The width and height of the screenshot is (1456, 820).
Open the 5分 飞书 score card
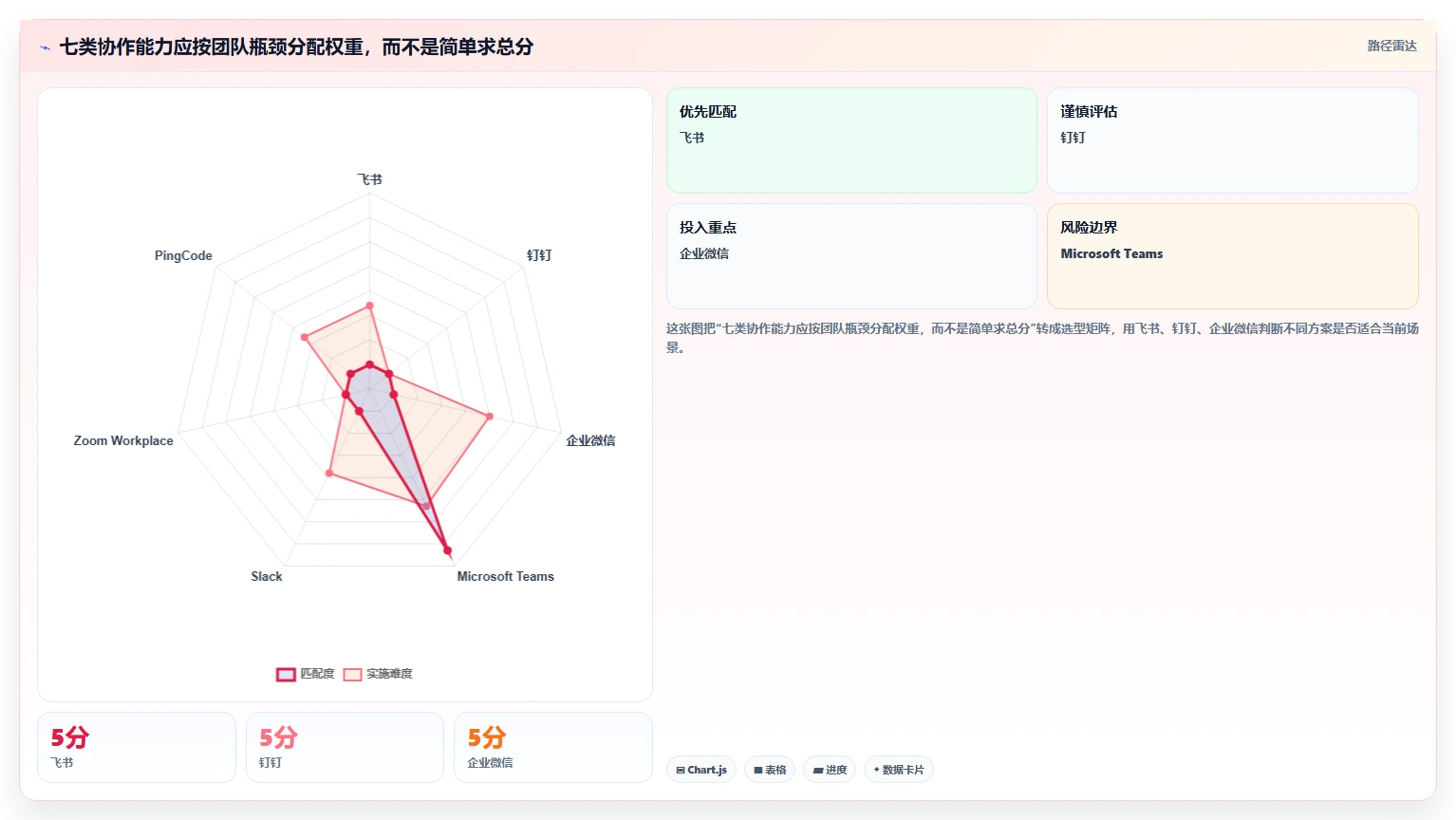tap(137, 748)
